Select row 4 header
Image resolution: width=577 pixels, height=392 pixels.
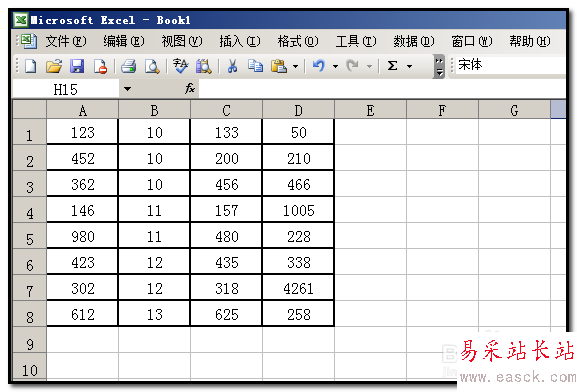point(29,210)
